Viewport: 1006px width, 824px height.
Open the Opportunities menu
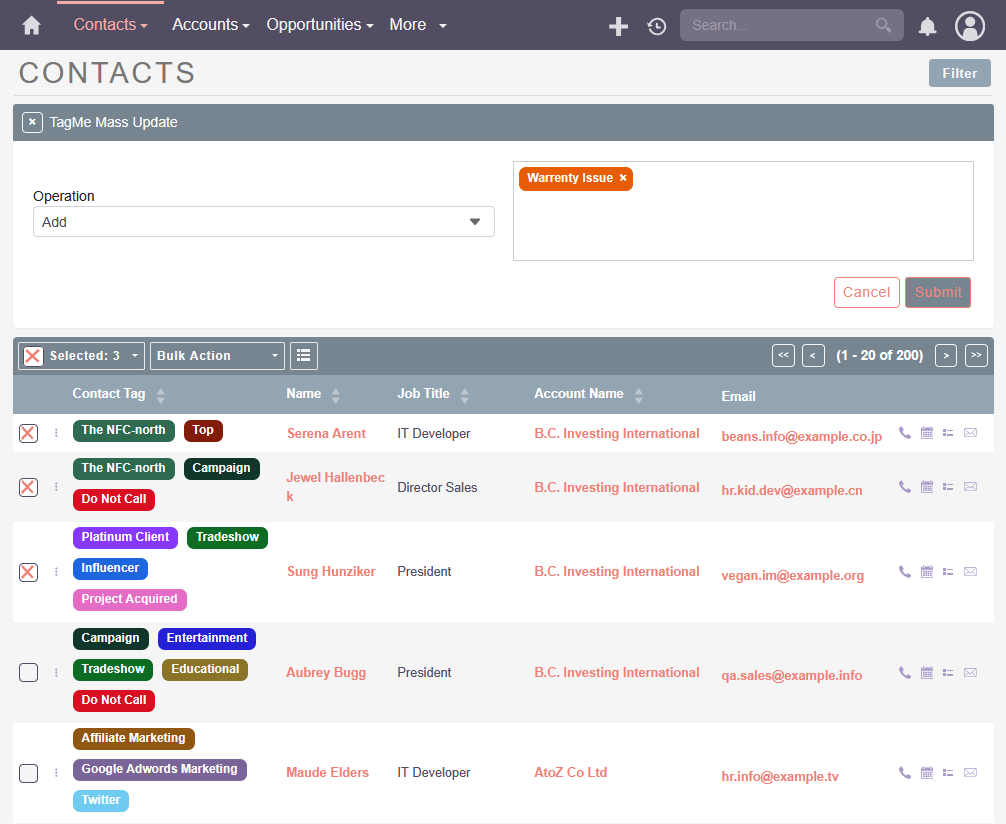320,24
